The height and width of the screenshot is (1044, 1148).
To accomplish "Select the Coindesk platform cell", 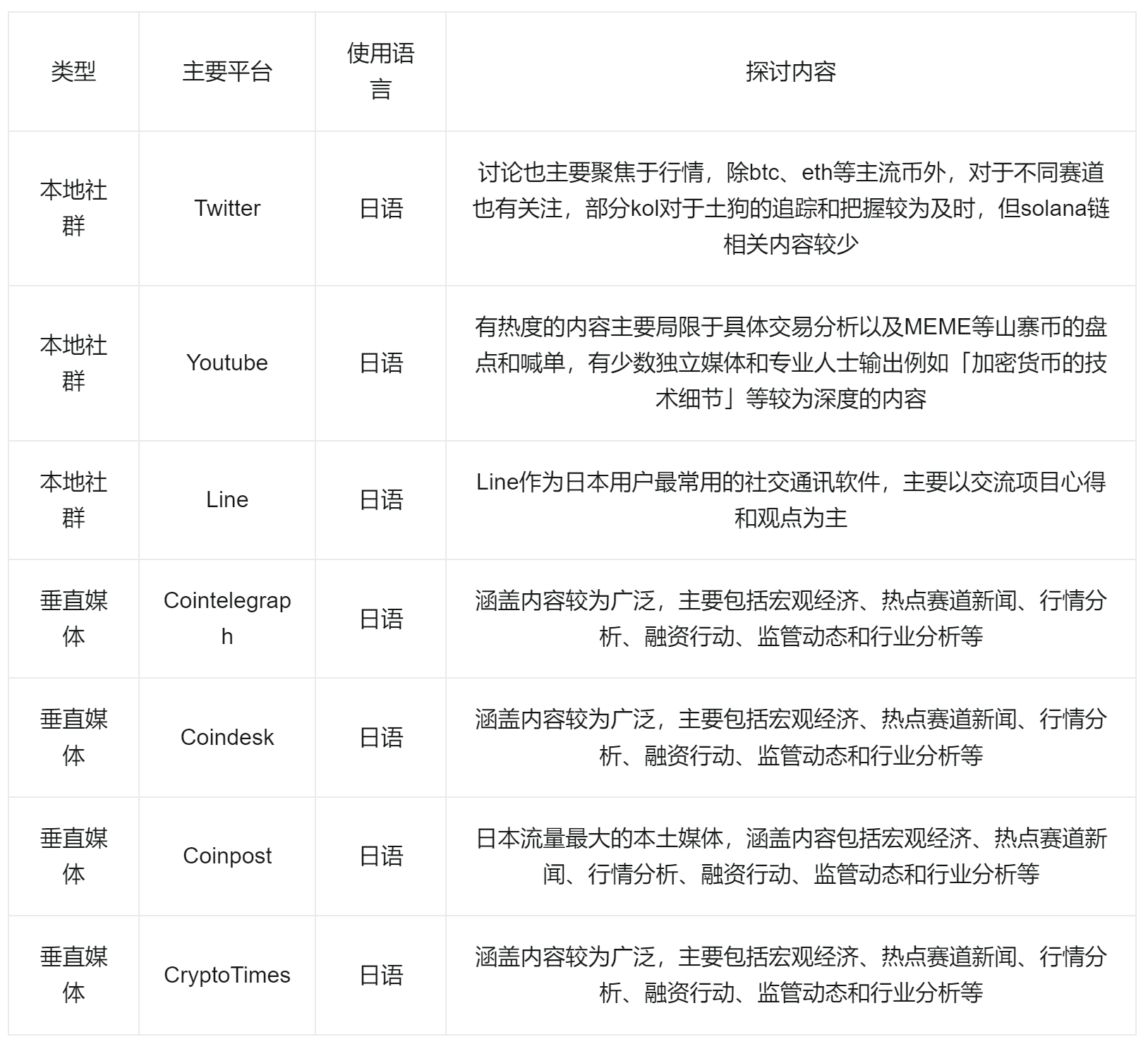I will click(227, 737).
